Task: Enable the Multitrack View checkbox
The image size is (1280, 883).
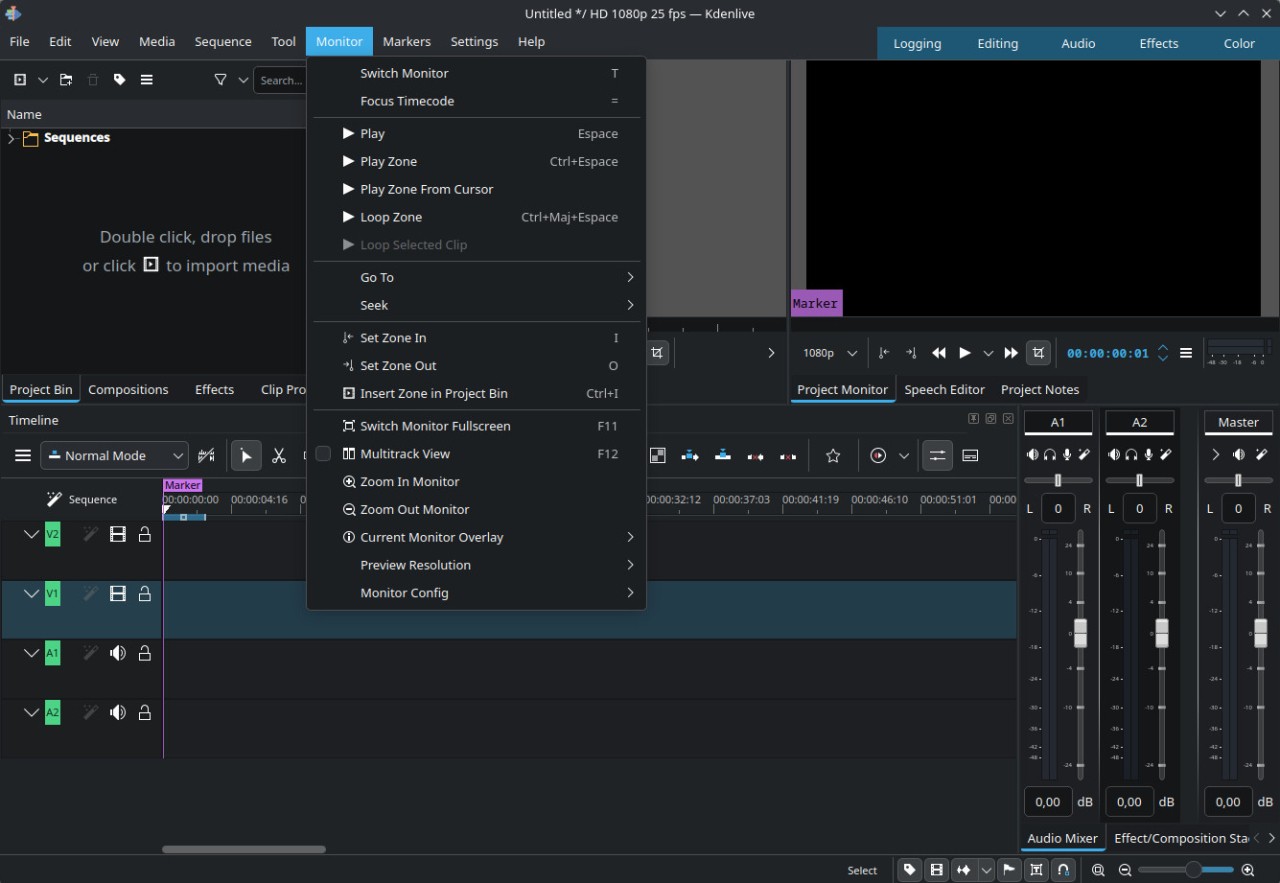Action: pyautogui.click(x=323, y=454)
